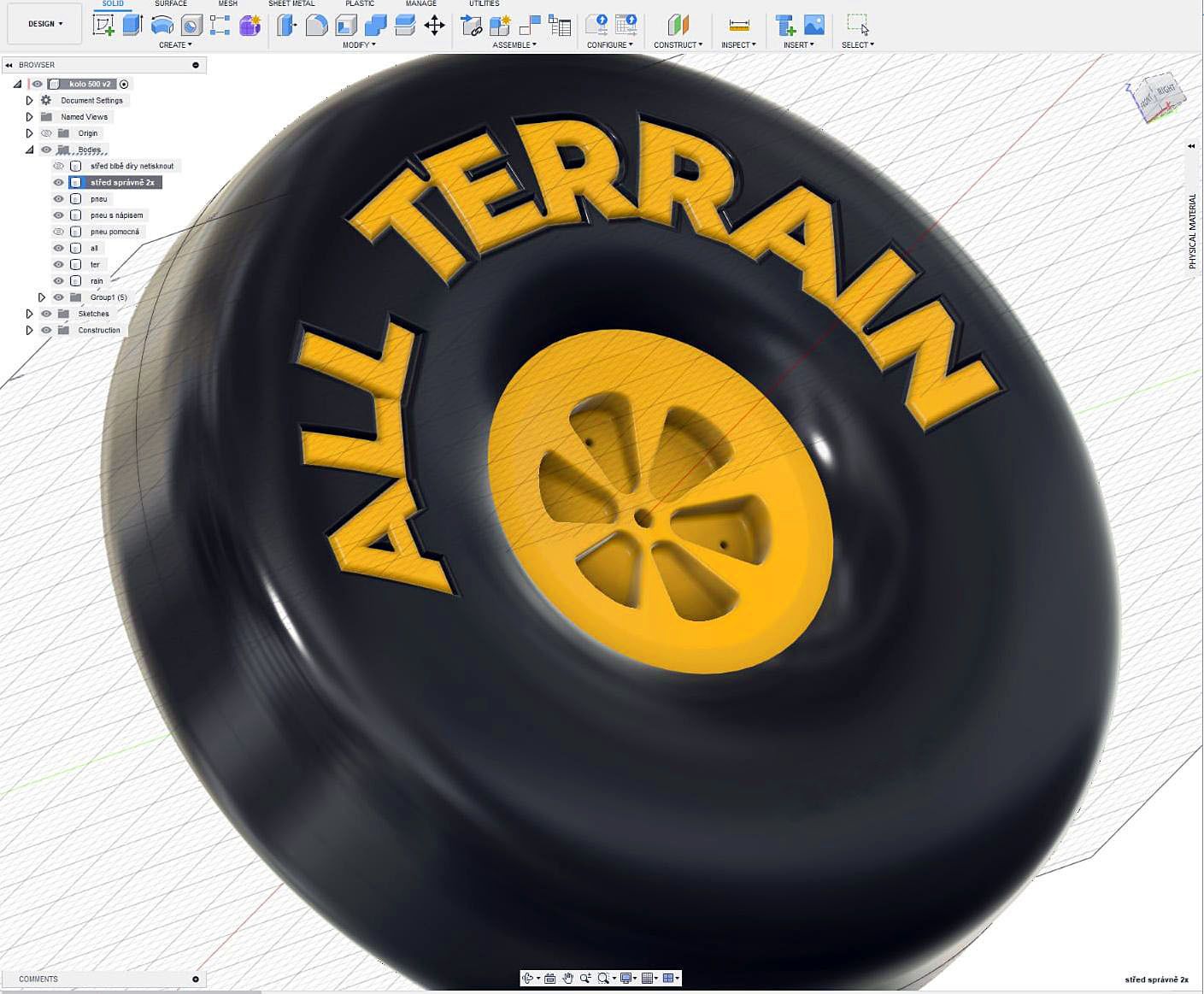Show the Origin folder
Viewport: 1204px width, 994px height.
46,133
